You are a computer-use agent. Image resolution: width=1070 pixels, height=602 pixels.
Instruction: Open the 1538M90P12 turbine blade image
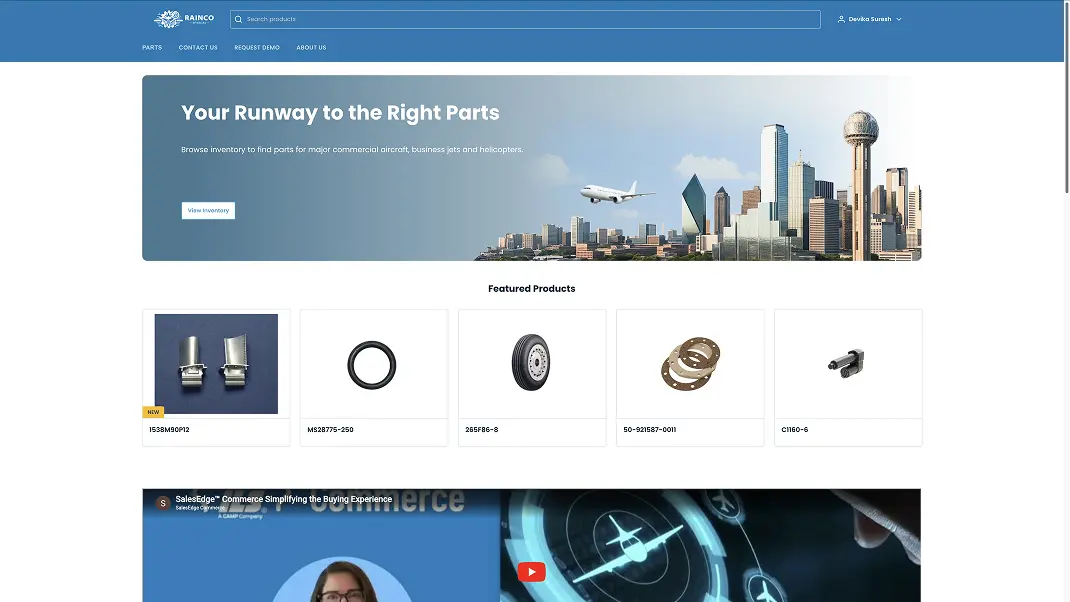pos(216,364)
